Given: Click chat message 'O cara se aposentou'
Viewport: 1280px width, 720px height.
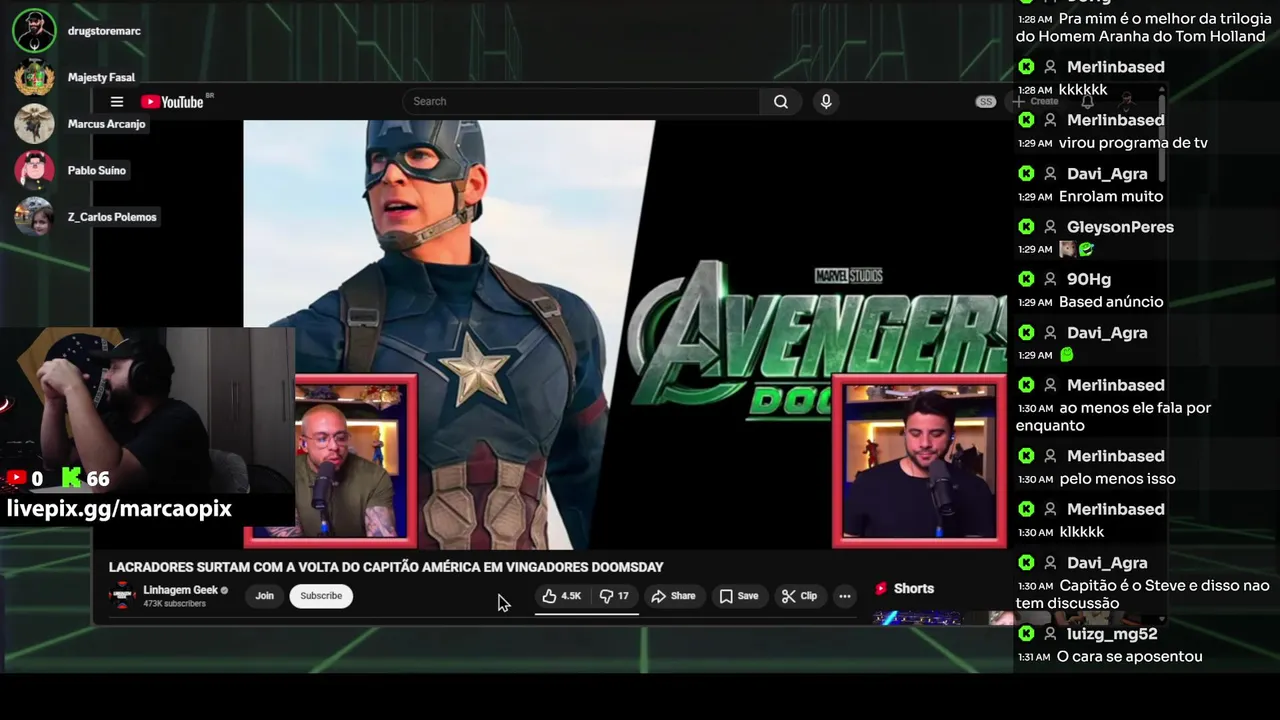Looking at the screenshot, I should click(1129, 657).
